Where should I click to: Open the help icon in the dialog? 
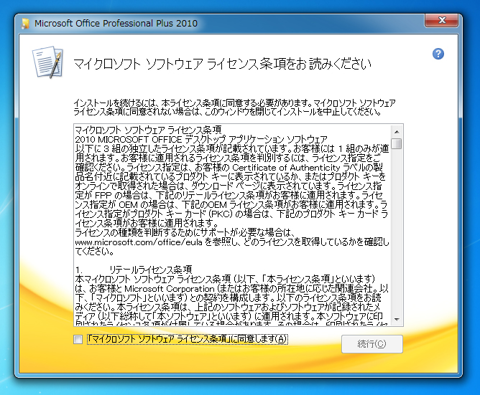(438, 54)
